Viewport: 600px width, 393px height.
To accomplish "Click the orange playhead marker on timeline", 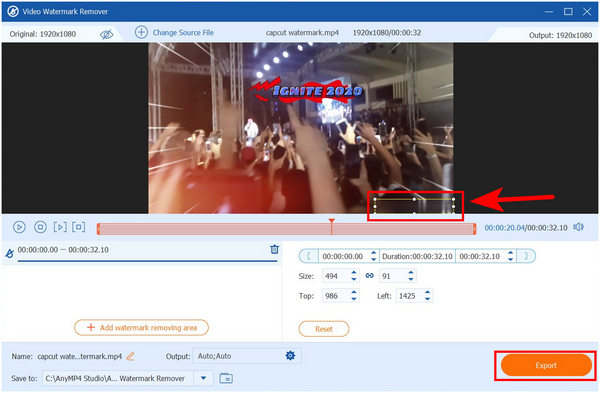I will pyautogui.click(x=331, y=222).
